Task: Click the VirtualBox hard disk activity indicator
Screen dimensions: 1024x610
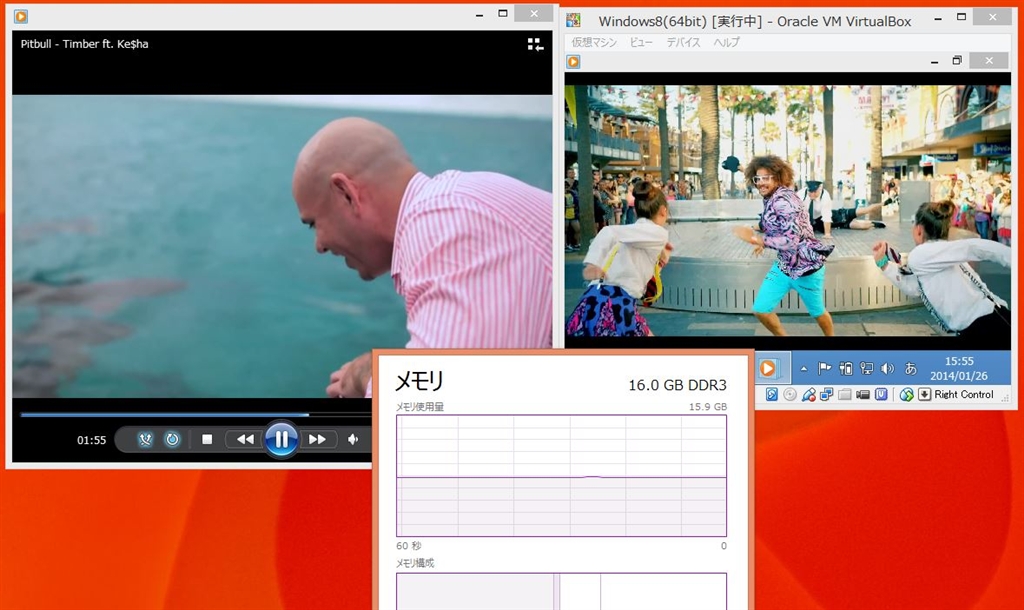Action: (771, 394)
